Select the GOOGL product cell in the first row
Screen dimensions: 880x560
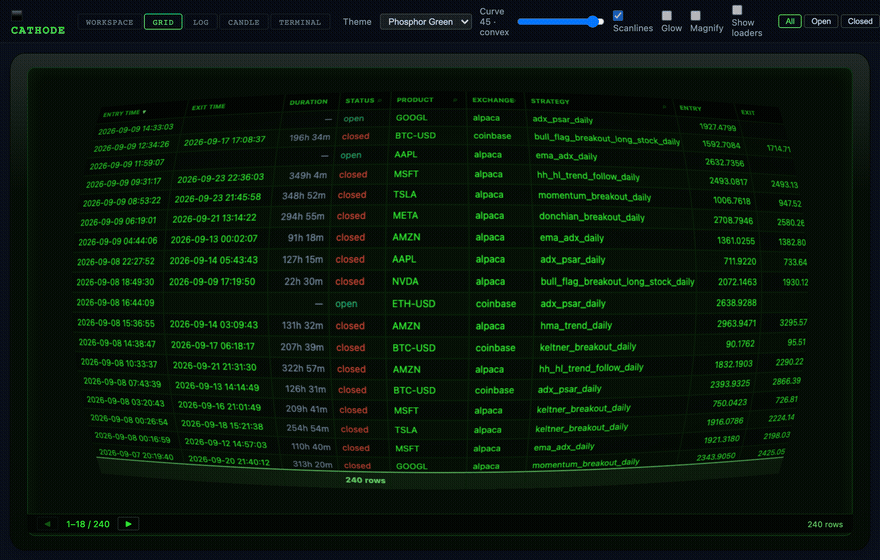[411, 118]
